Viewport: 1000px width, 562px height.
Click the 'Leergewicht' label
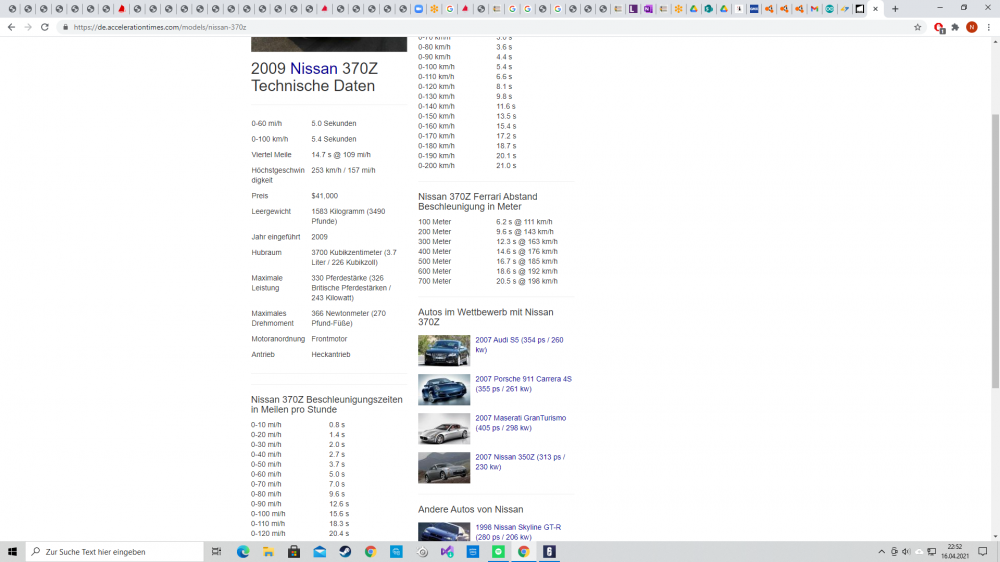click(271, 212)
